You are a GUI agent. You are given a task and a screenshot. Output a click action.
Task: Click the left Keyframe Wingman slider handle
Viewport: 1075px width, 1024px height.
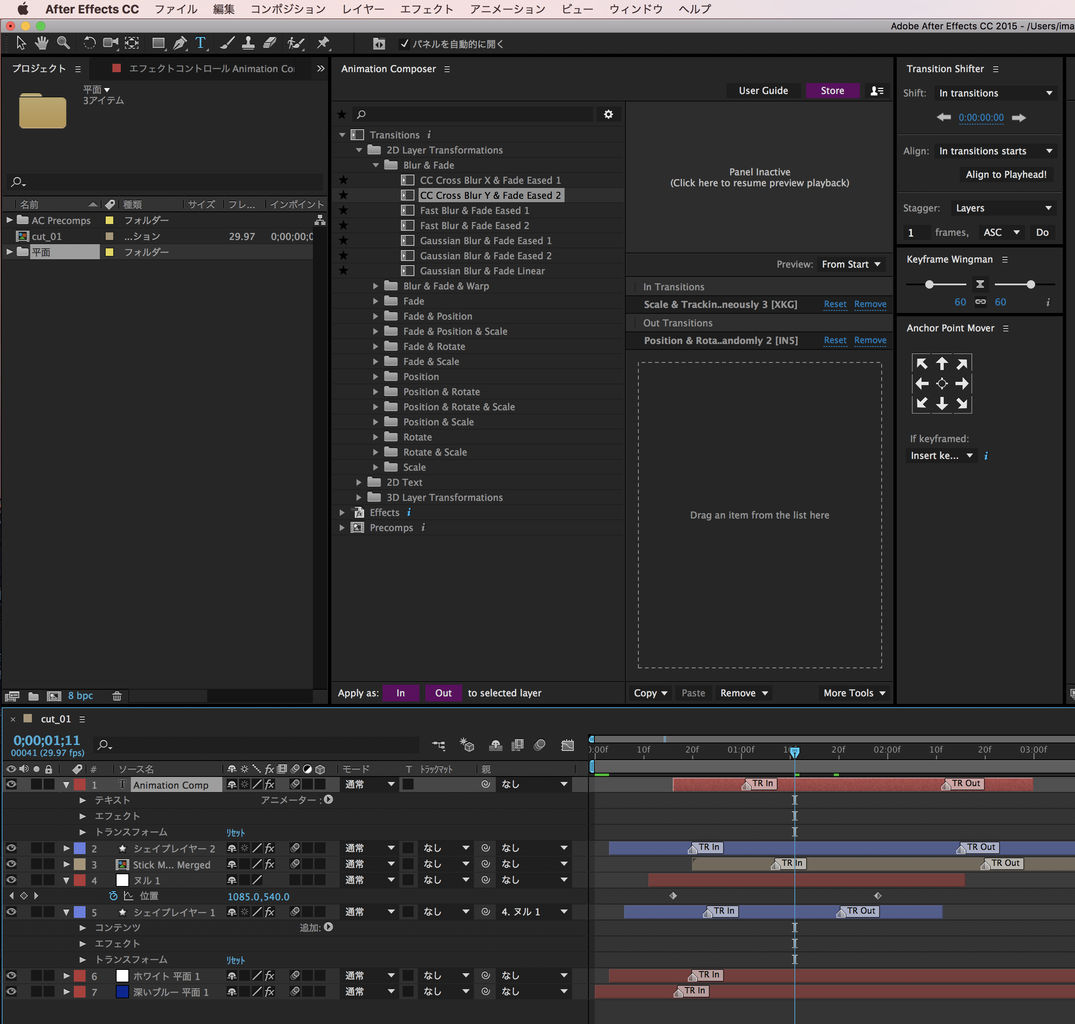pos(929,284)
